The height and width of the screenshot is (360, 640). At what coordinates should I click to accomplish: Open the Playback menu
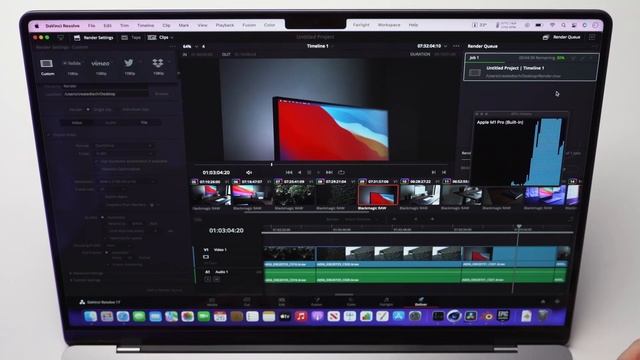(x=224, y=25)
